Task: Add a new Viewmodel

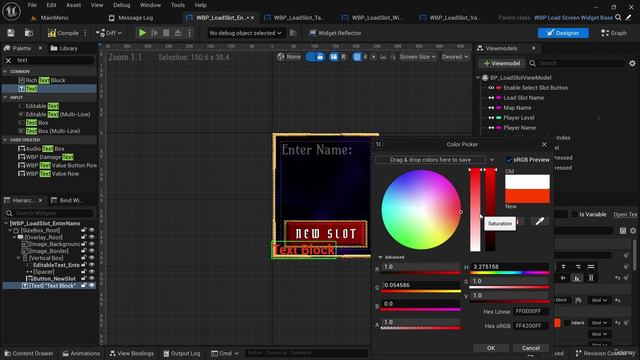Action: (x=502, y=63)
